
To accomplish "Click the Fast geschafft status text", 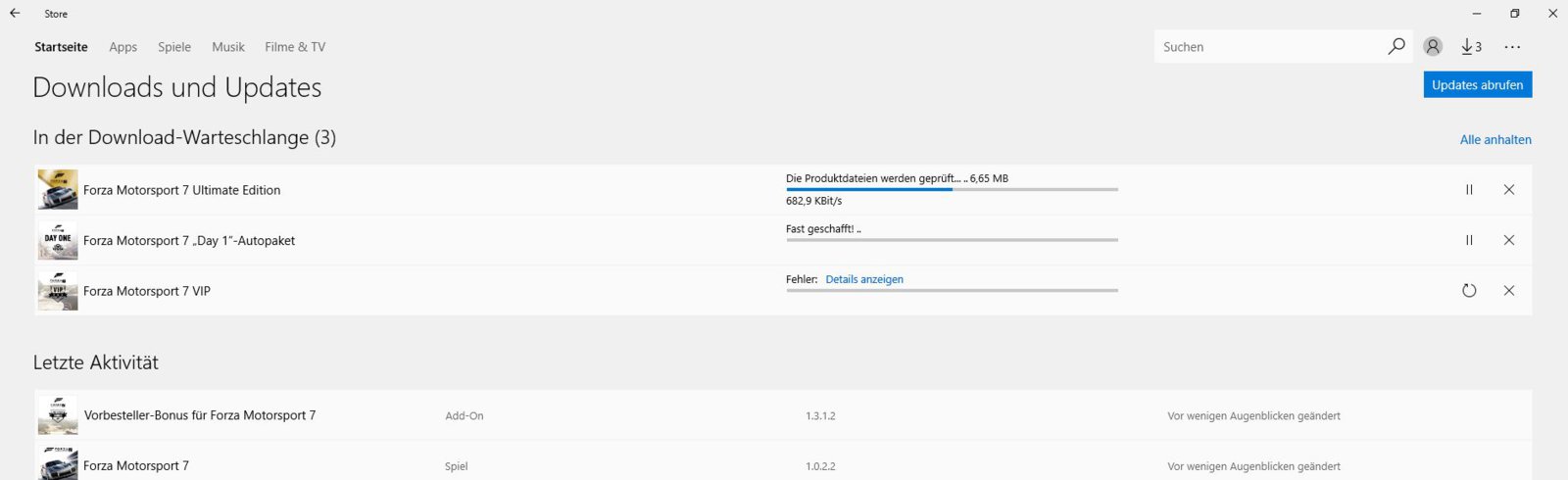I will point(823,229).
